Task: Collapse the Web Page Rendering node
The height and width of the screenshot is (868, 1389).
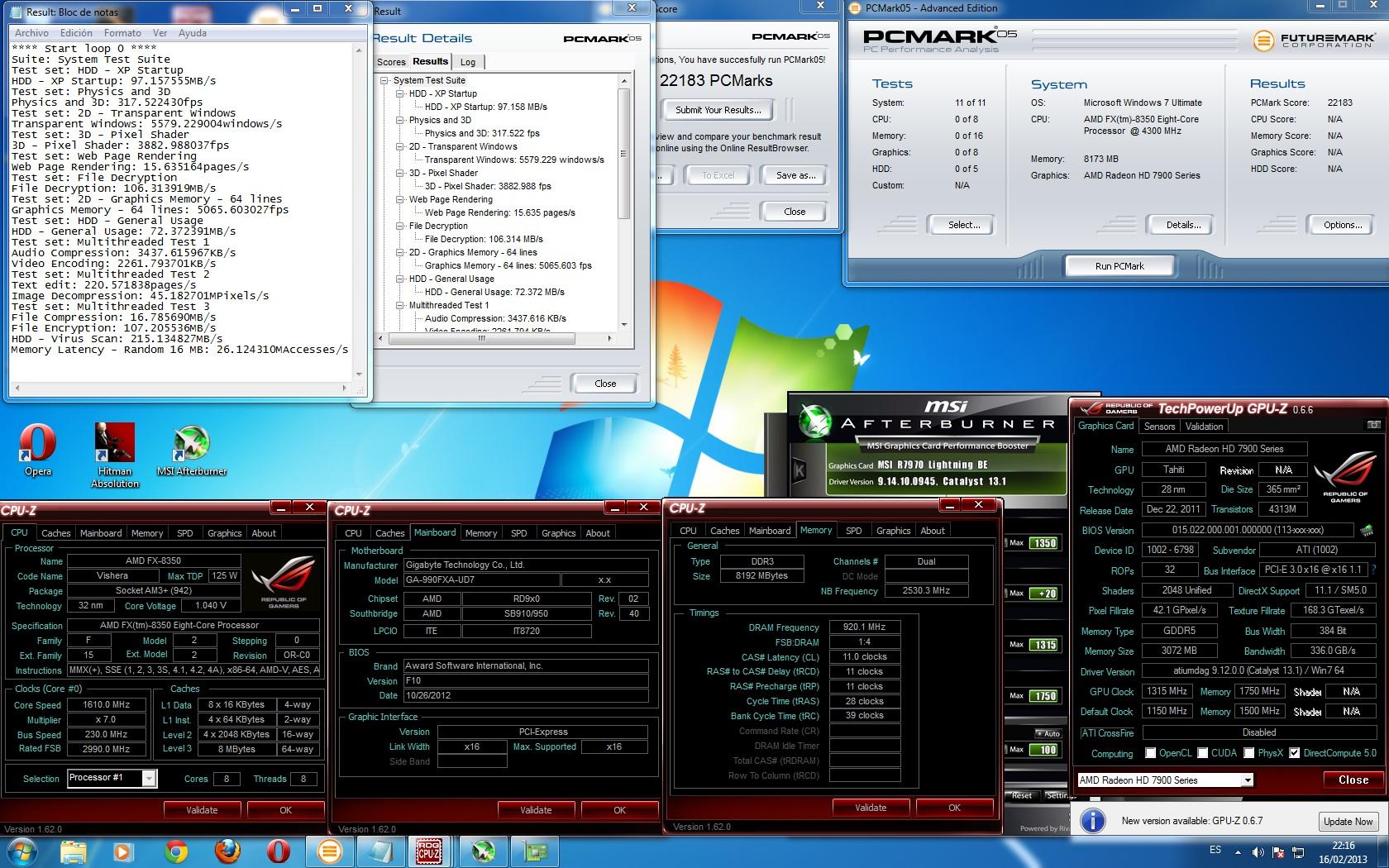Action: tap(400, 199)
